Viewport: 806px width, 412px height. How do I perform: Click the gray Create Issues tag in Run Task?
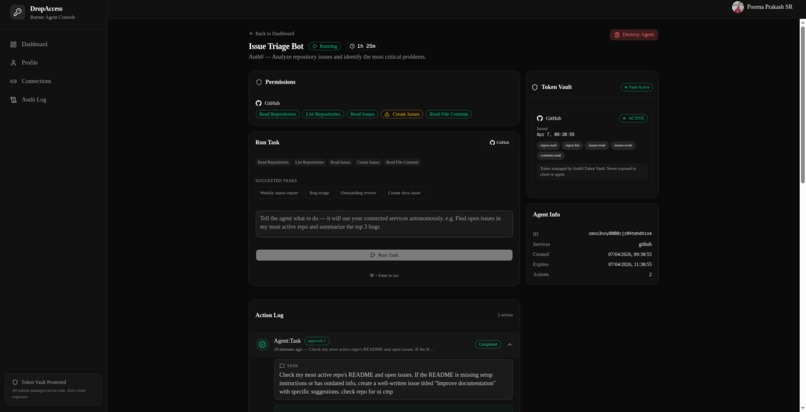[x=368, y=162]
